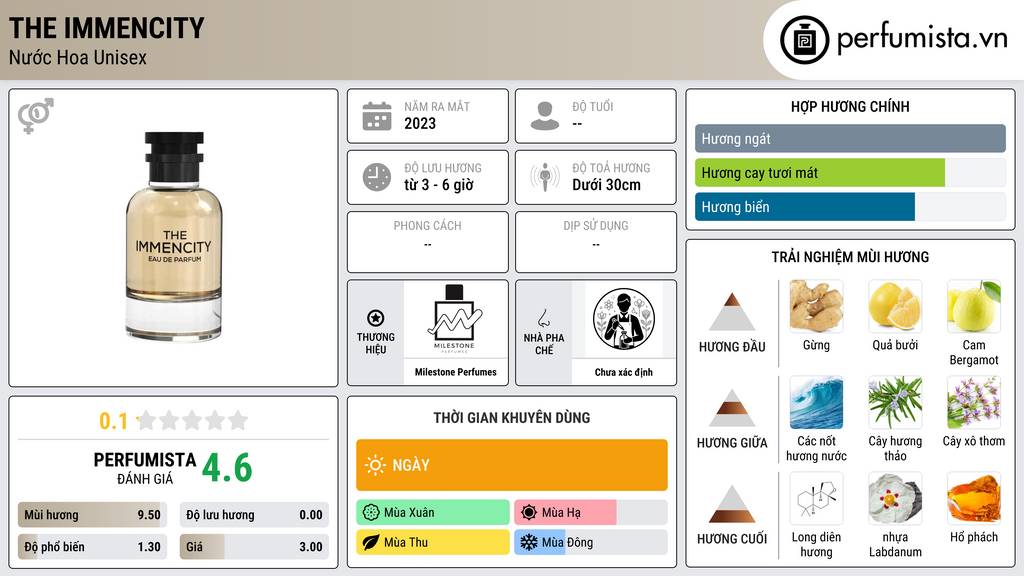
Task: Click the calendar icon beside Năm ra mắt
Action: [x=377, y=116]
